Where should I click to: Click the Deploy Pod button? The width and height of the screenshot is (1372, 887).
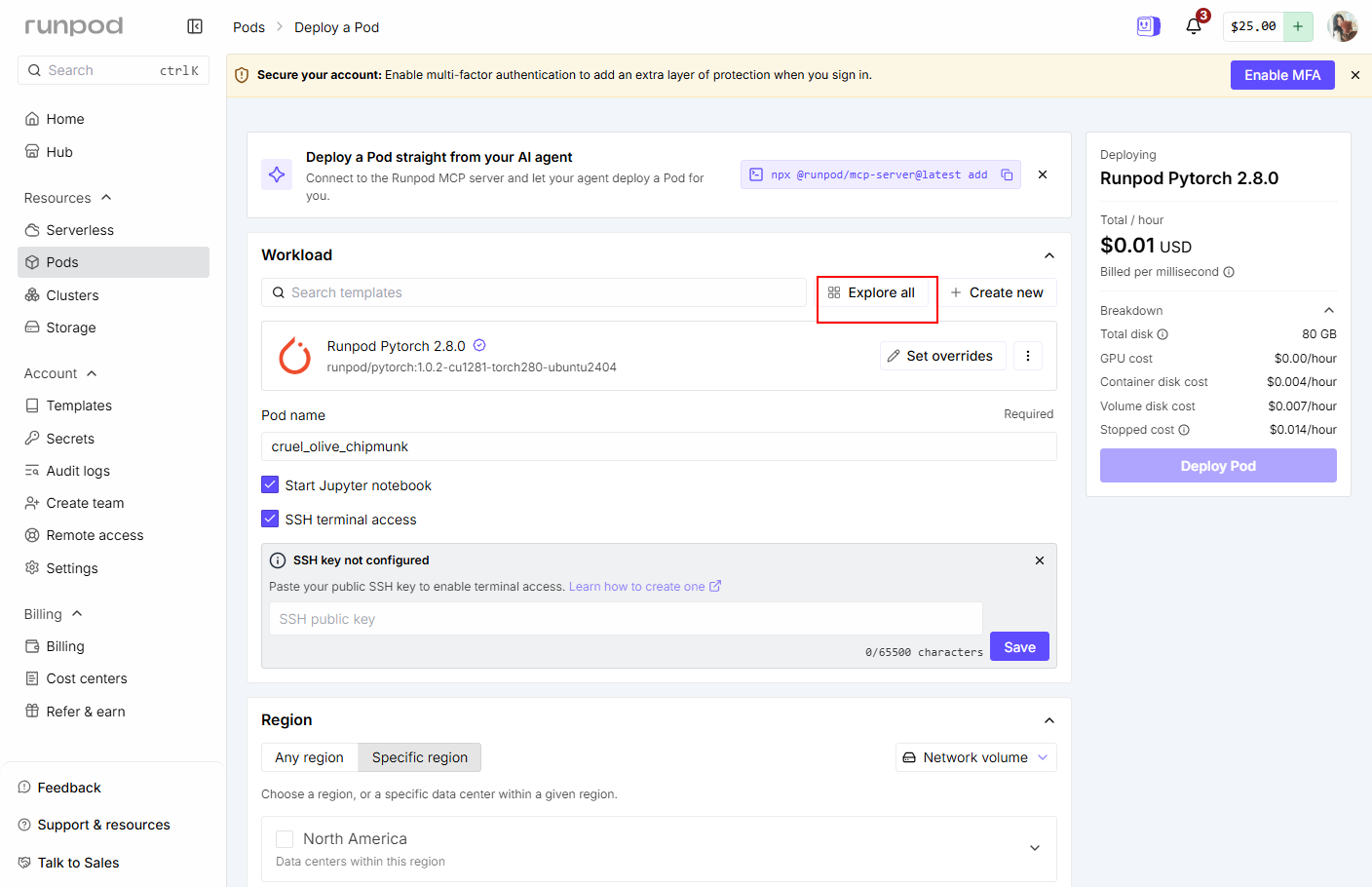pos(1218,466)
